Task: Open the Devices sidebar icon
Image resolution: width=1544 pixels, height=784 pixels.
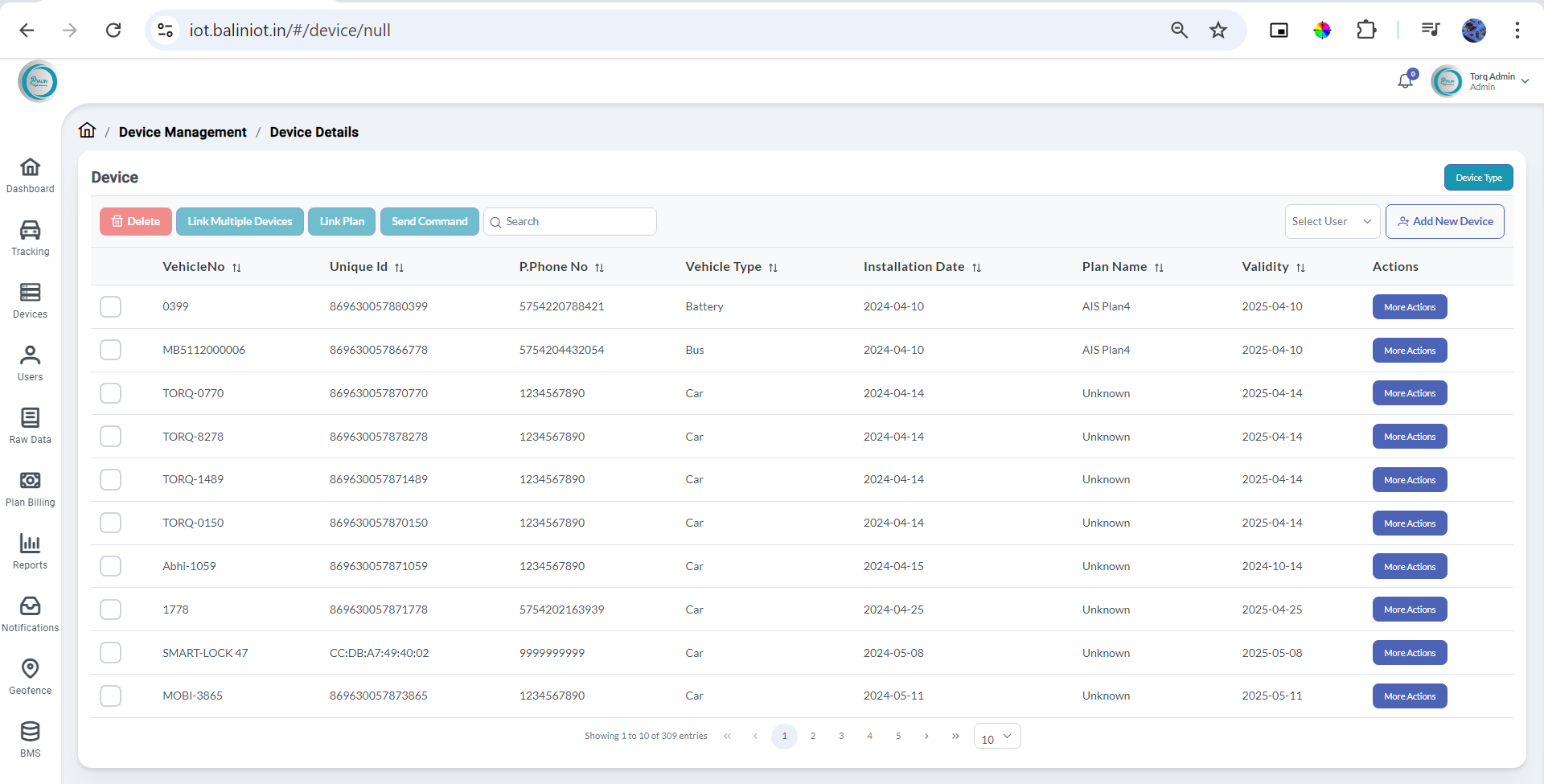Action: pos(30,293)
